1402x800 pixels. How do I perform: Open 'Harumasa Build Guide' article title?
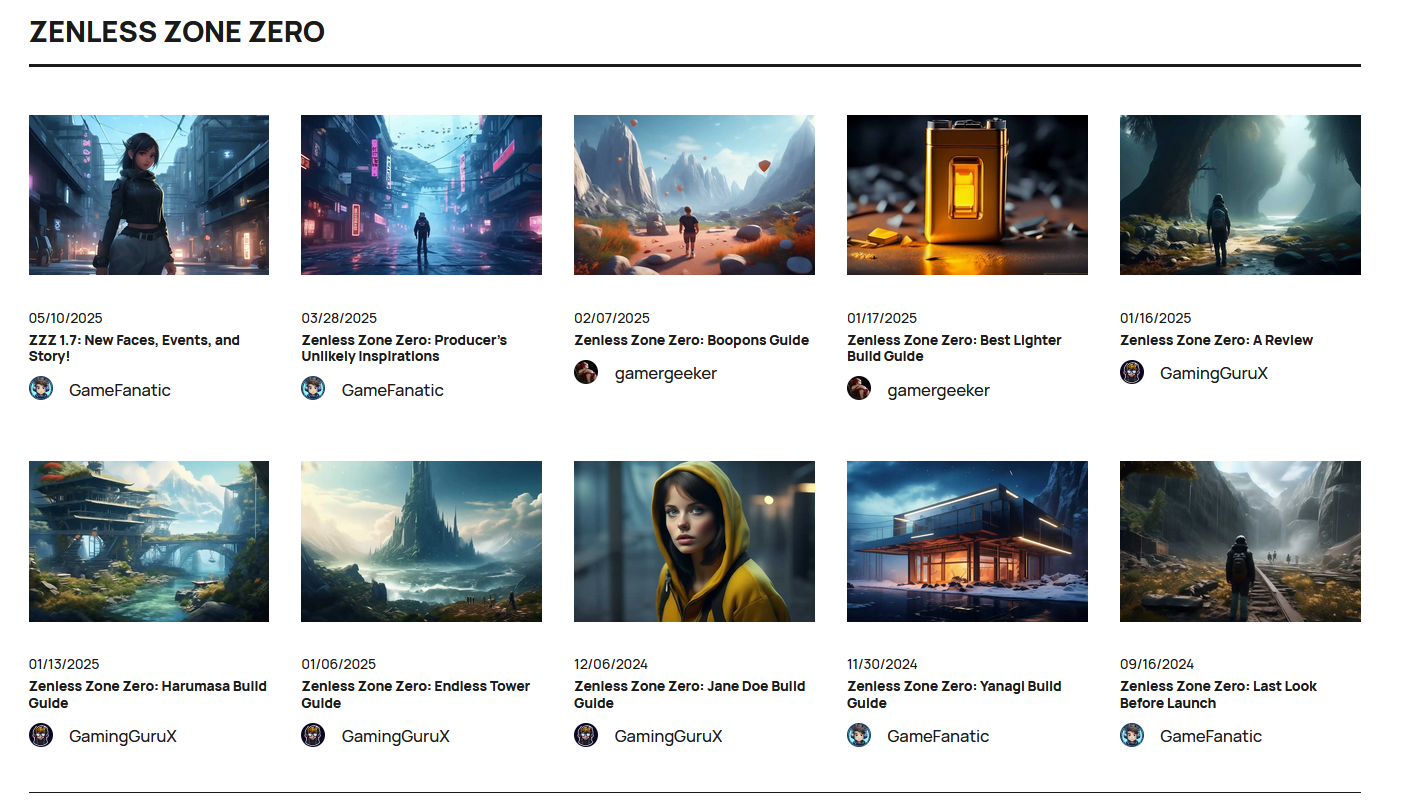[148, 694]
